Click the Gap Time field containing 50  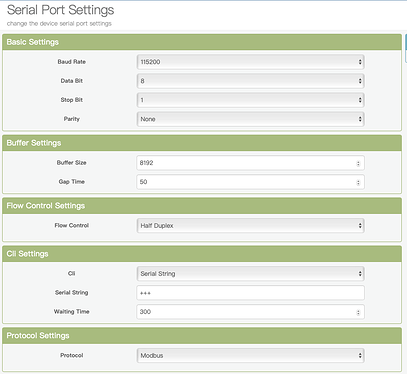coord(250,182)
